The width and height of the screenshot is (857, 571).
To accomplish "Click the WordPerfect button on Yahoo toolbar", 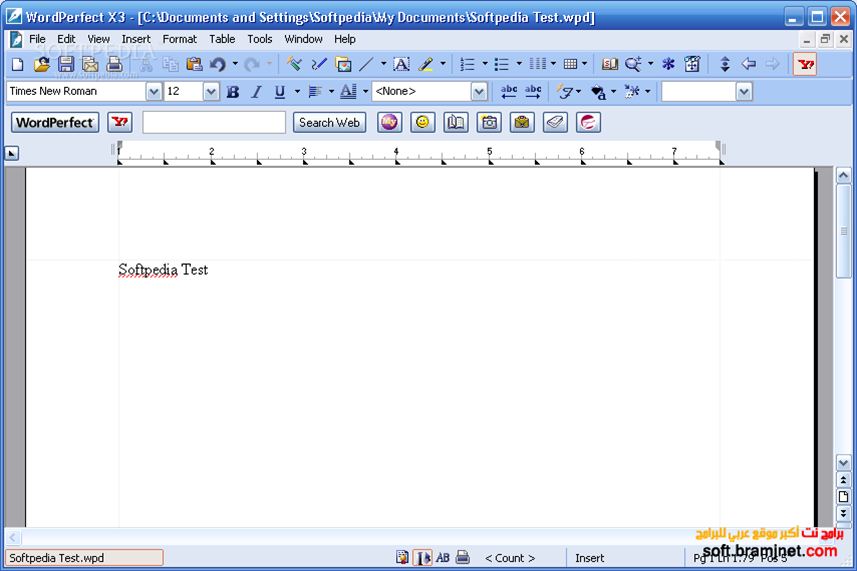I will pyautogui.click(x=55, y=122).
